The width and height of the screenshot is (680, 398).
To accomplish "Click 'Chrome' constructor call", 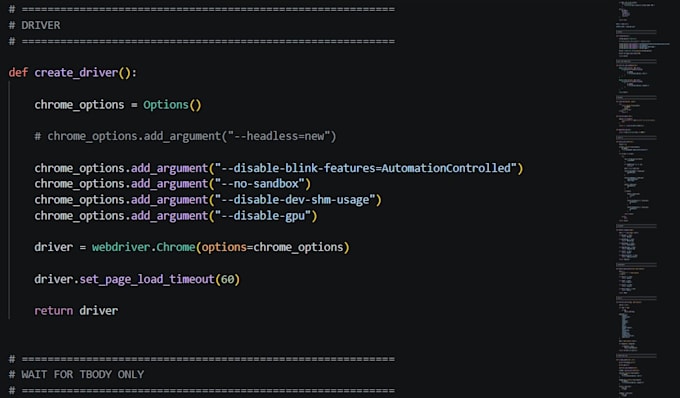I will pos(176,247).
